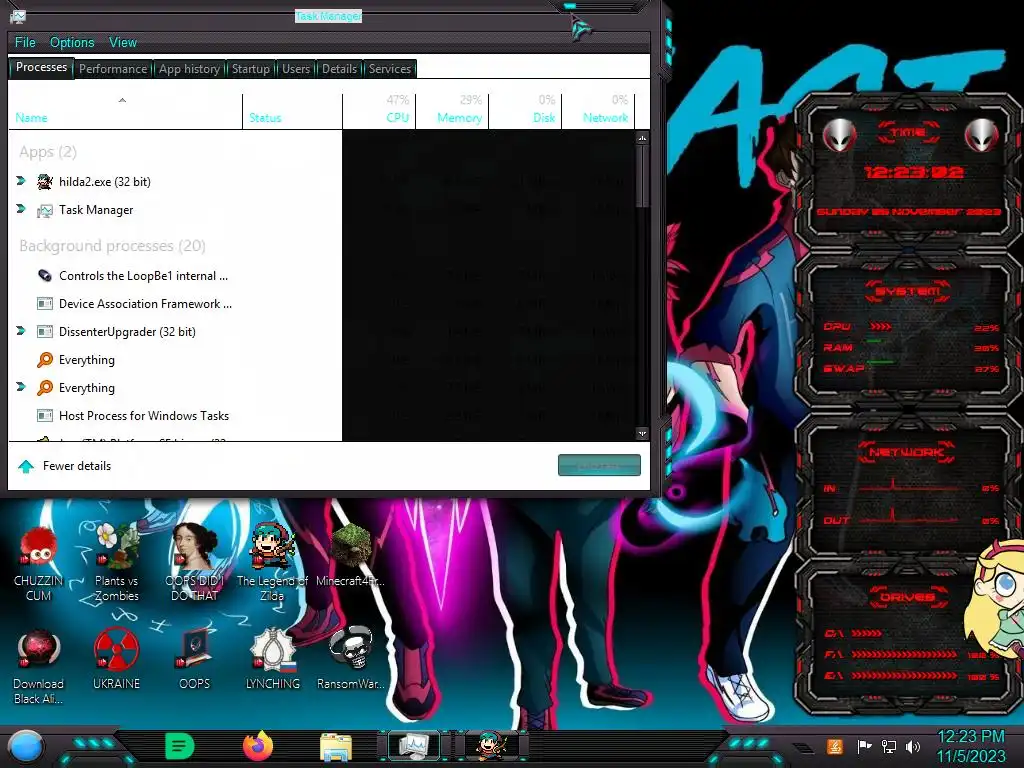Click Task Manager title bar icon
1024x768 pixels.
pyautogui.click(x=18, y=16)
